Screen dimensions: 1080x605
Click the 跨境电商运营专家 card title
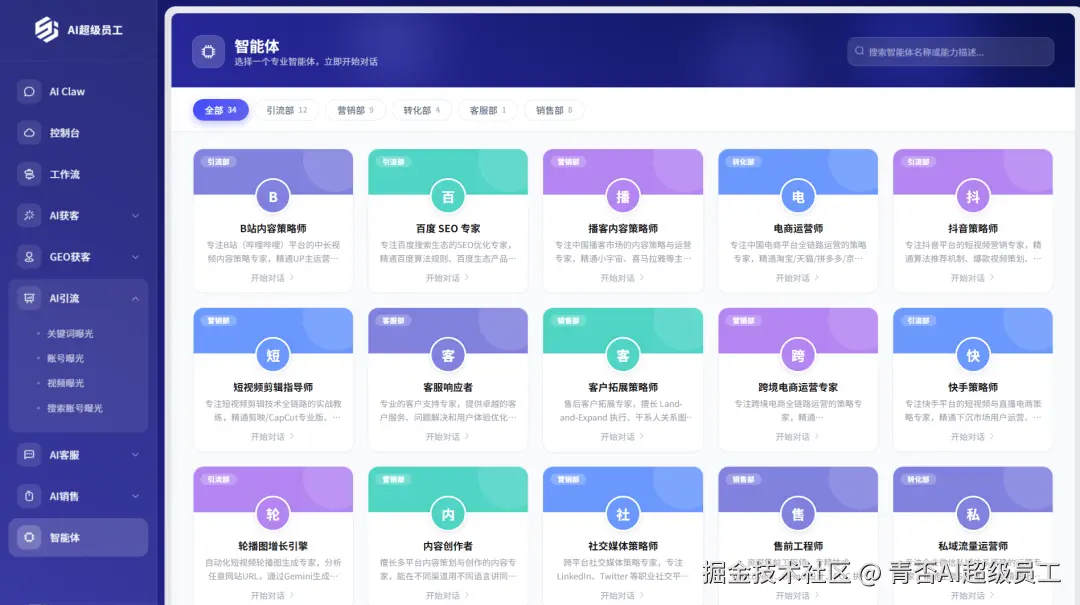pyautogui.click(x=798, y=387)
